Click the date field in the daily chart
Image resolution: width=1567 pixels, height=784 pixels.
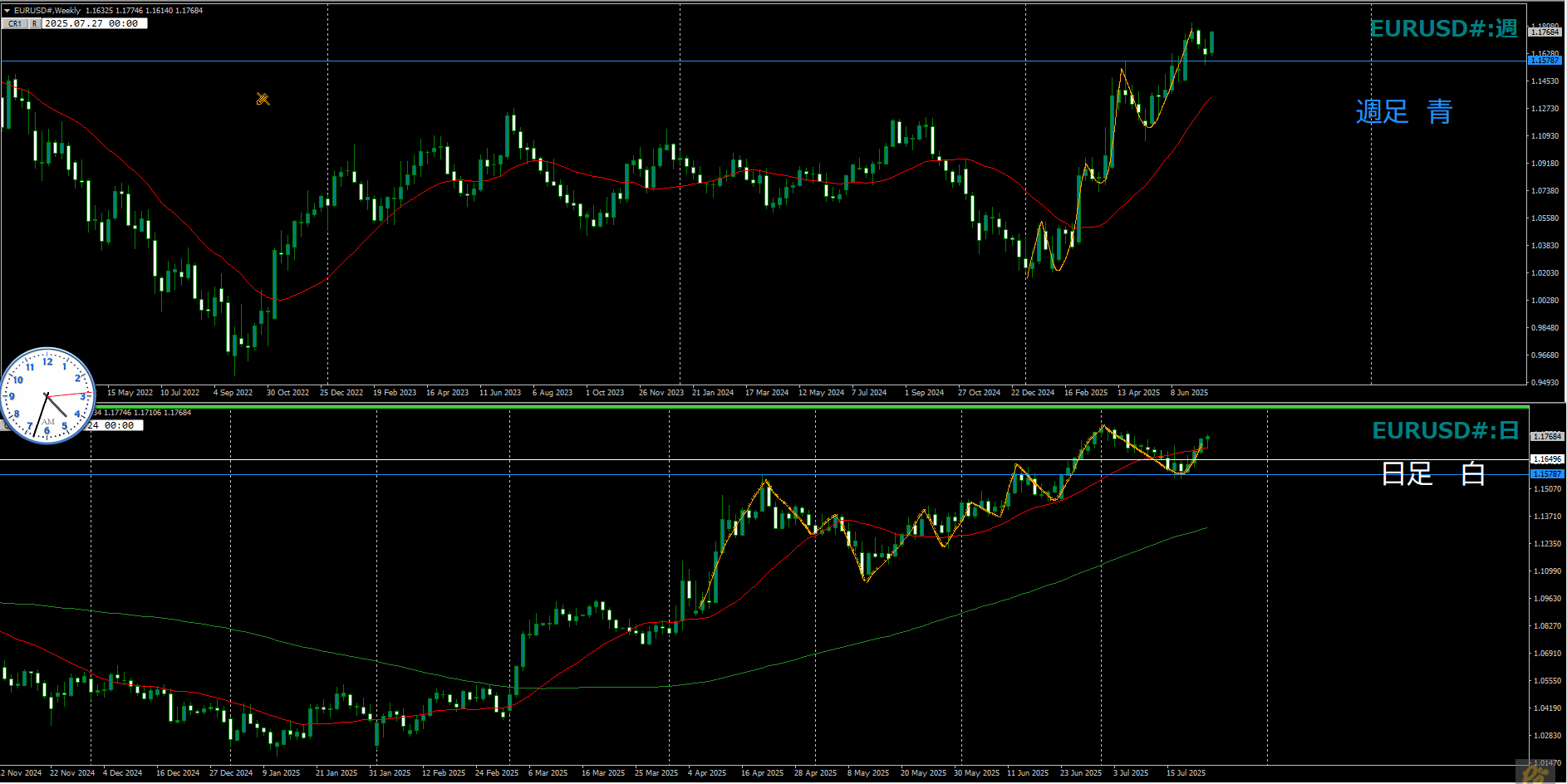click(115, 425)
